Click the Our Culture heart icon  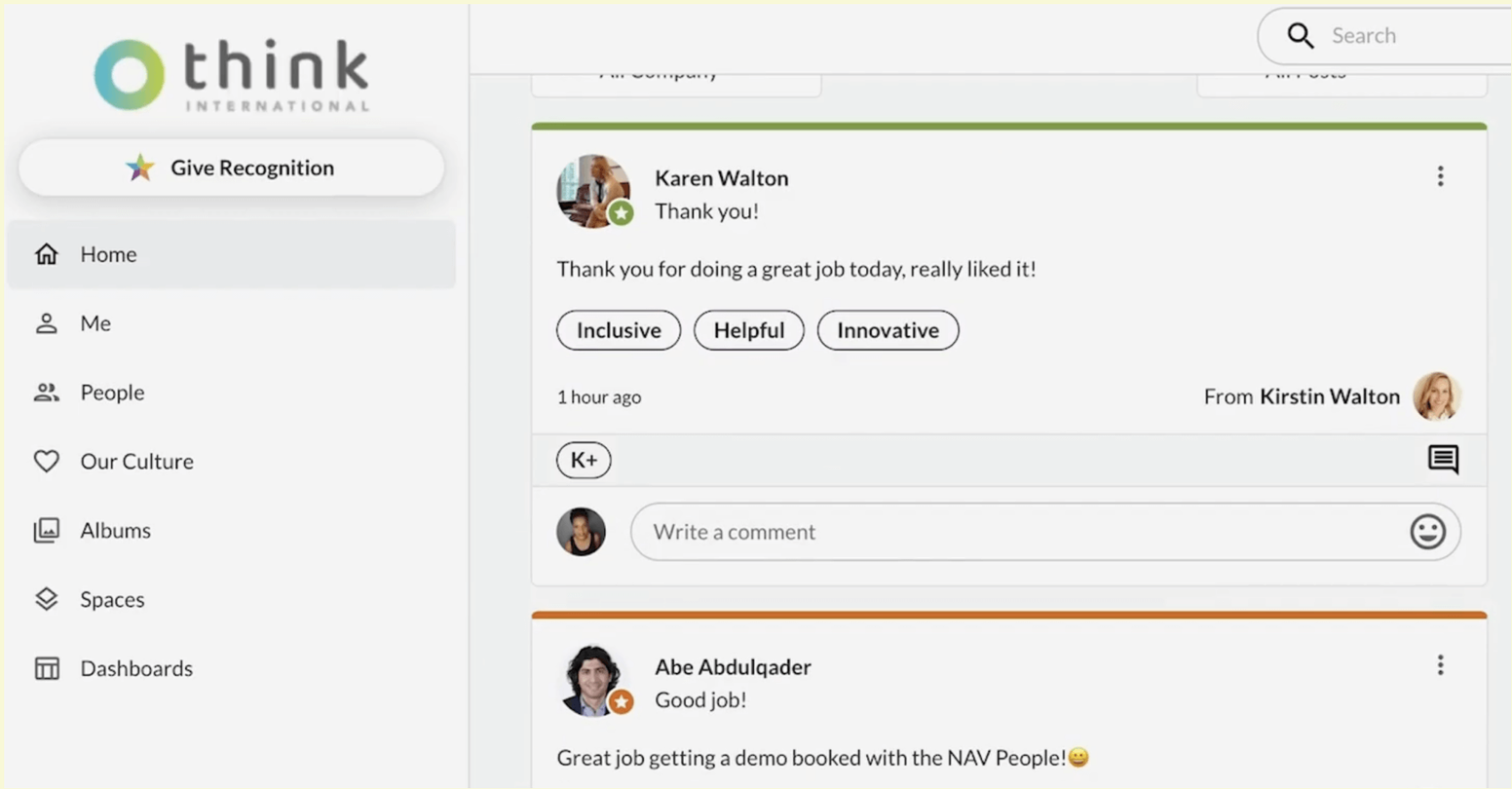click(47, 462)
